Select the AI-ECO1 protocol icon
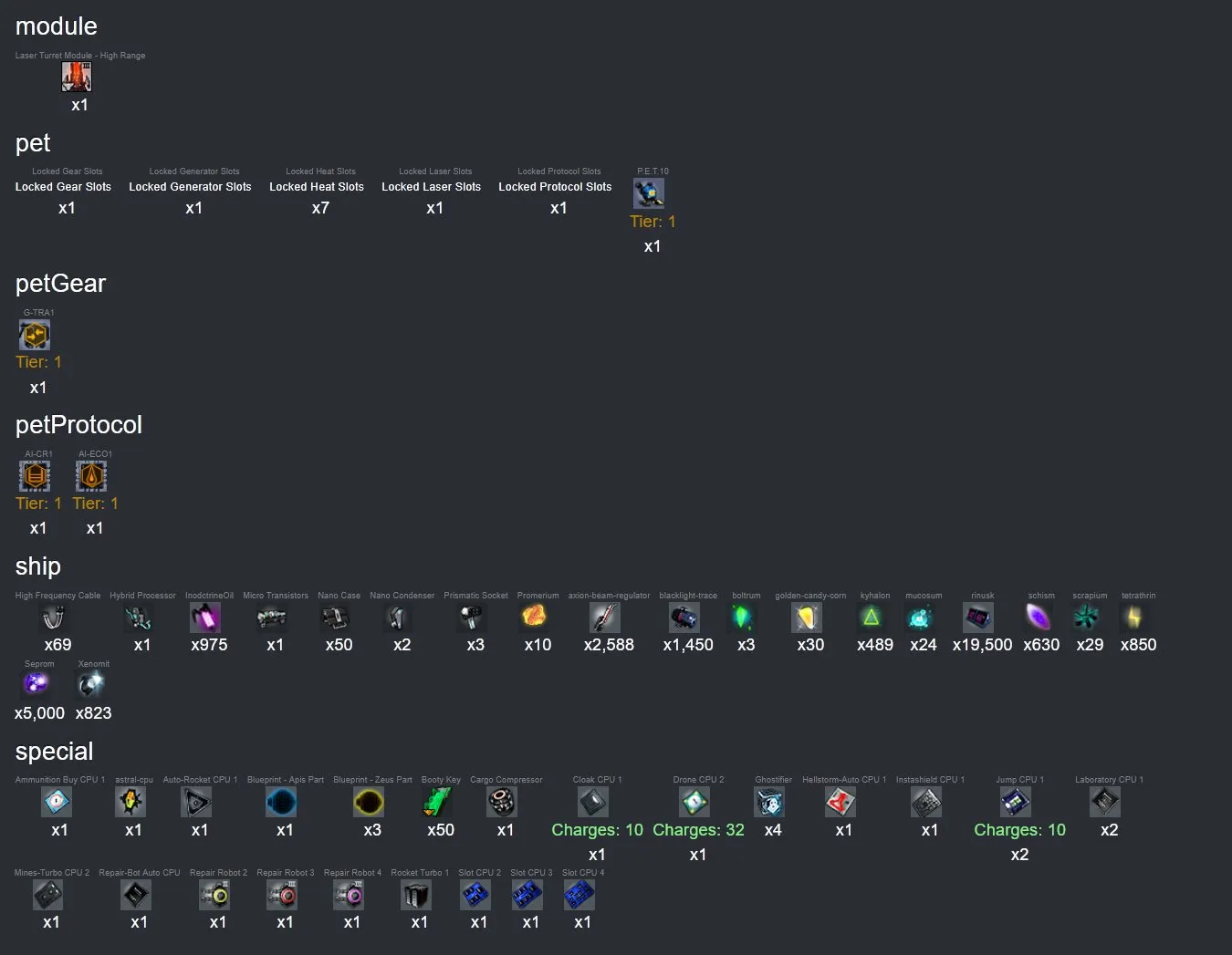 tap(91, 475)
